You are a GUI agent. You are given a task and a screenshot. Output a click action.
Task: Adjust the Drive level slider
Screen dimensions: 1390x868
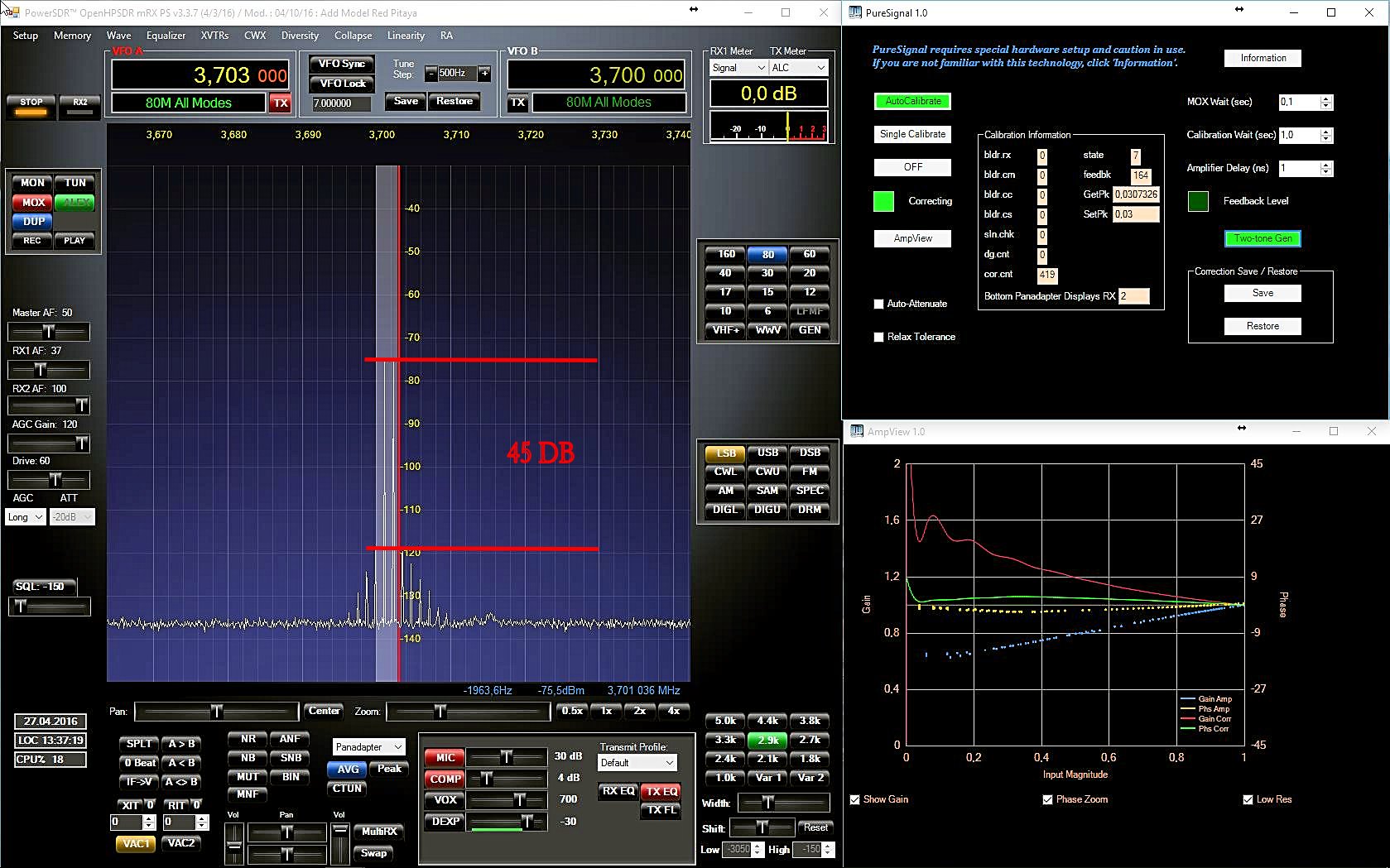pyautogui.click(x=49, y=480)
